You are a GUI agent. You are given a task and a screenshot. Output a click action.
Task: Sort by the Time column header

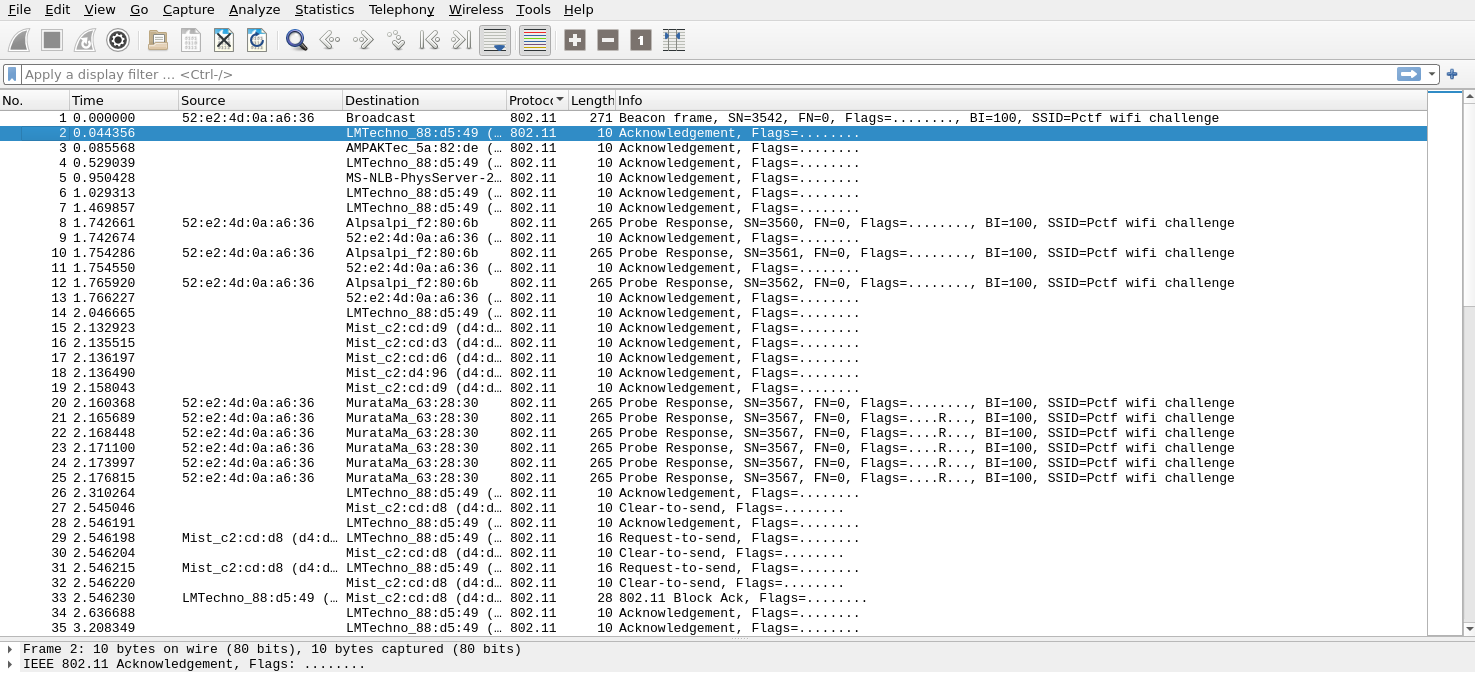pyautogui.click(x=124, y=100)
